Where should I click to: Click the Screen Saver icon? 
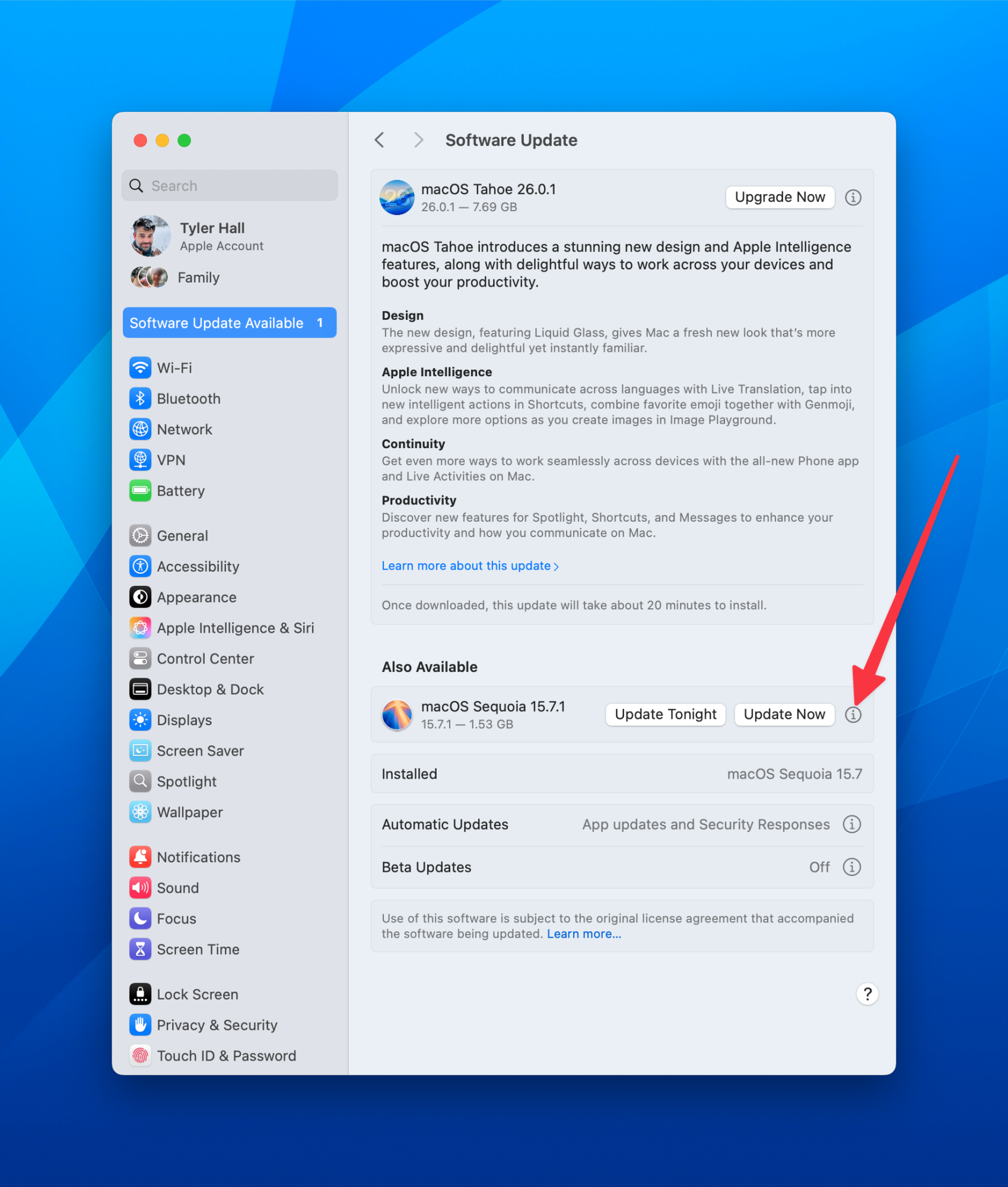[140, 751]
